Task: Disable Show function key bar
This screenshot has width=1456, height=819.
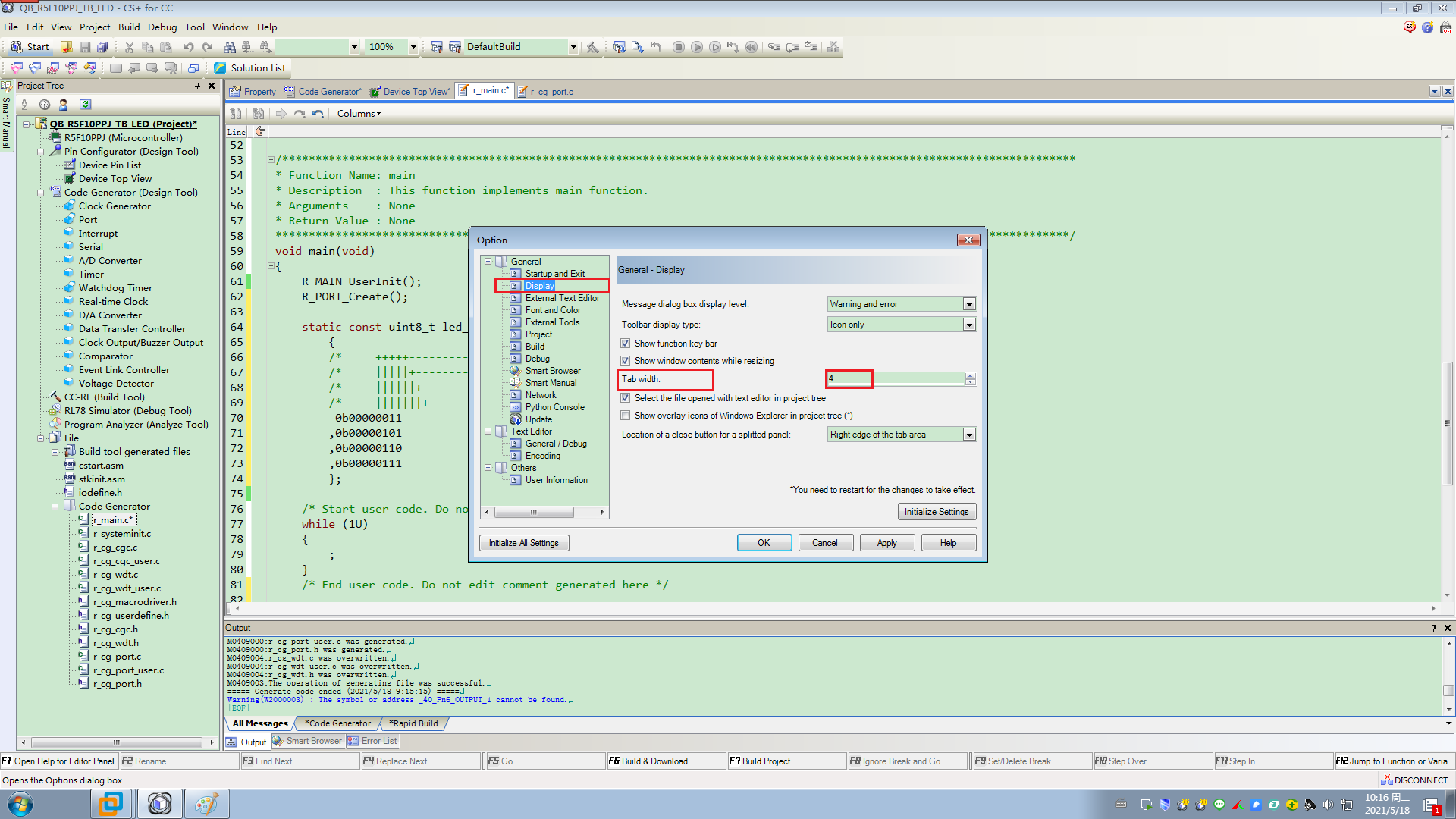Action: coord(626,343)
